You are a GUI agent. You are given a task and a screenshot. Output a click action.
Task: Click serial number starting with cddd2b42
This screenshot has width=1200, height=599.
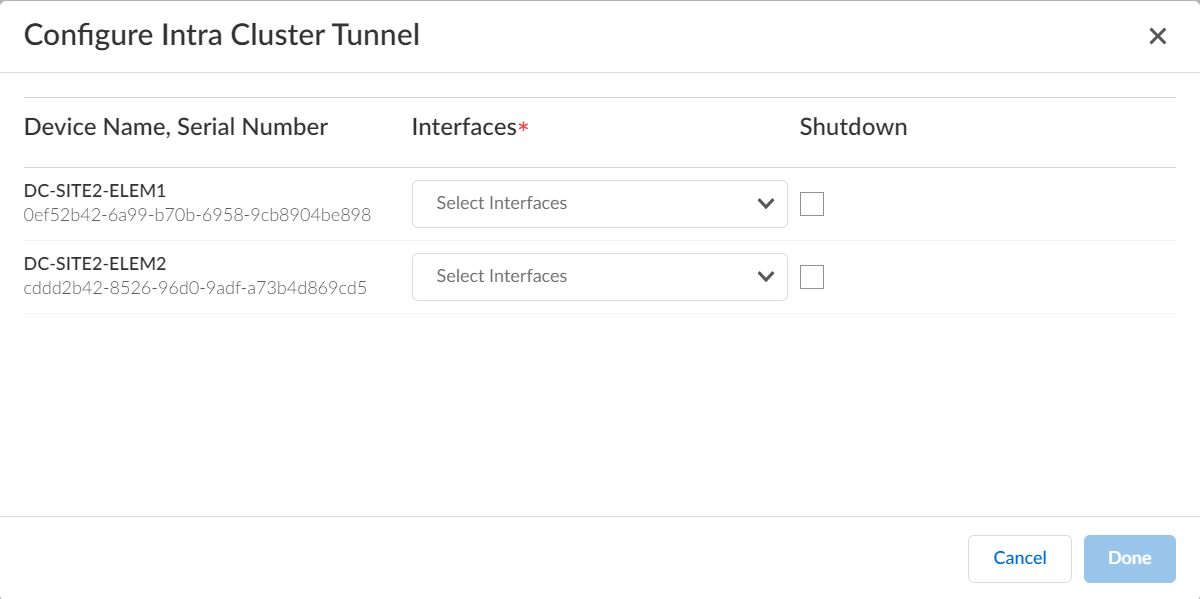[x=195, y=288]
